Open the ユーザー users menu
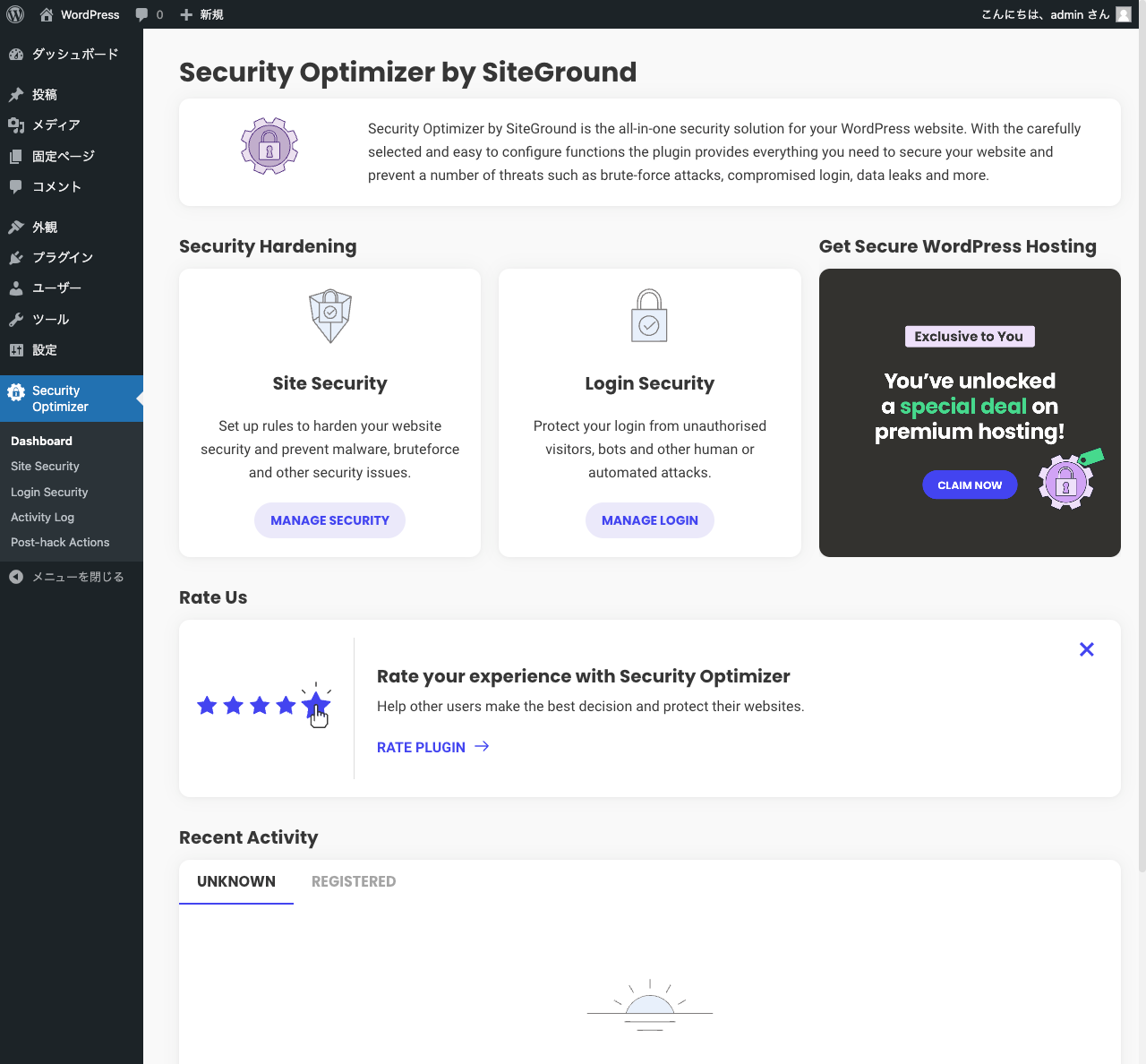 tap(72, 287)
